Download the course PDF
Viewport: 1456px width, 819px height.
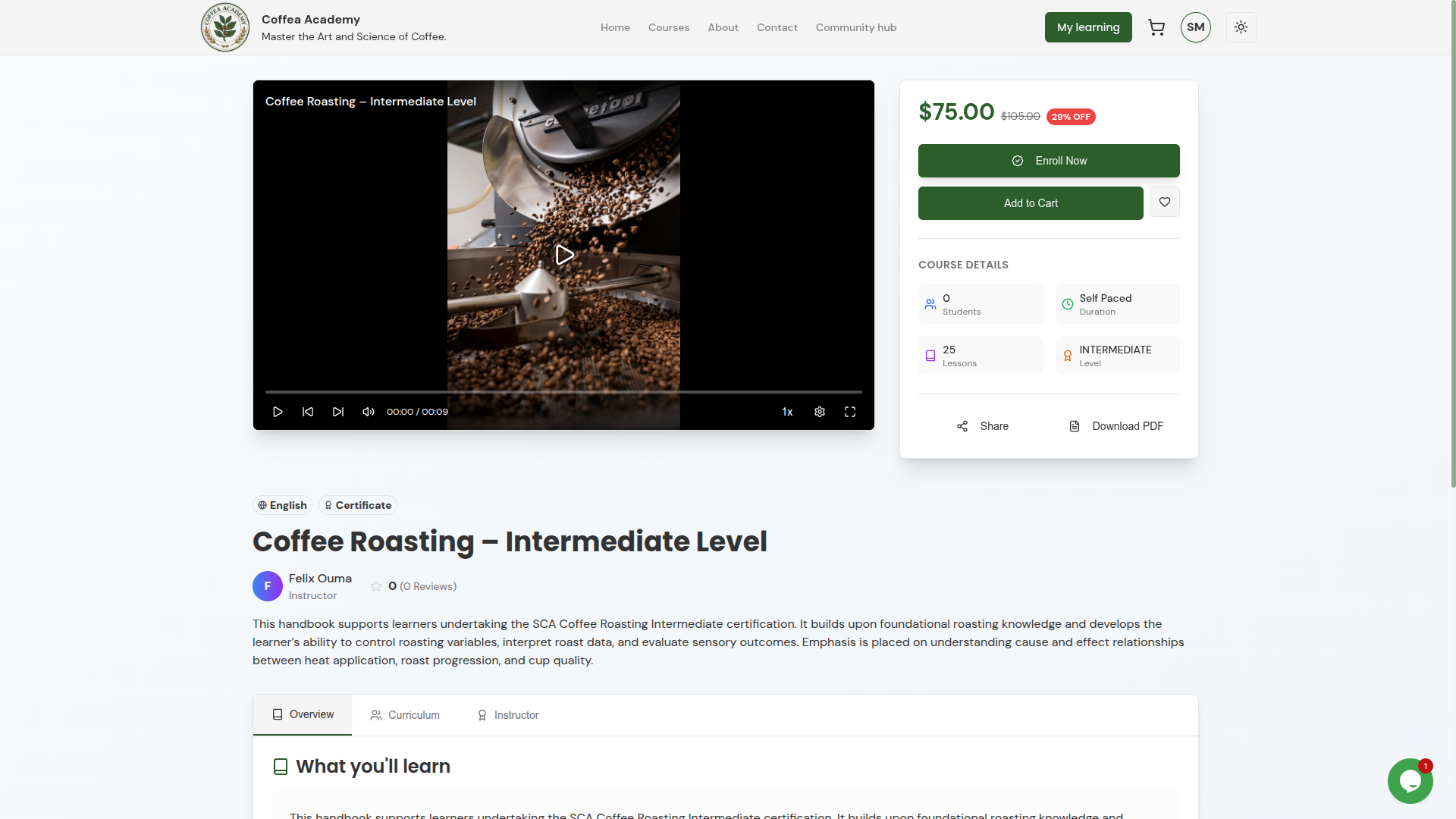coord(1116,426)
